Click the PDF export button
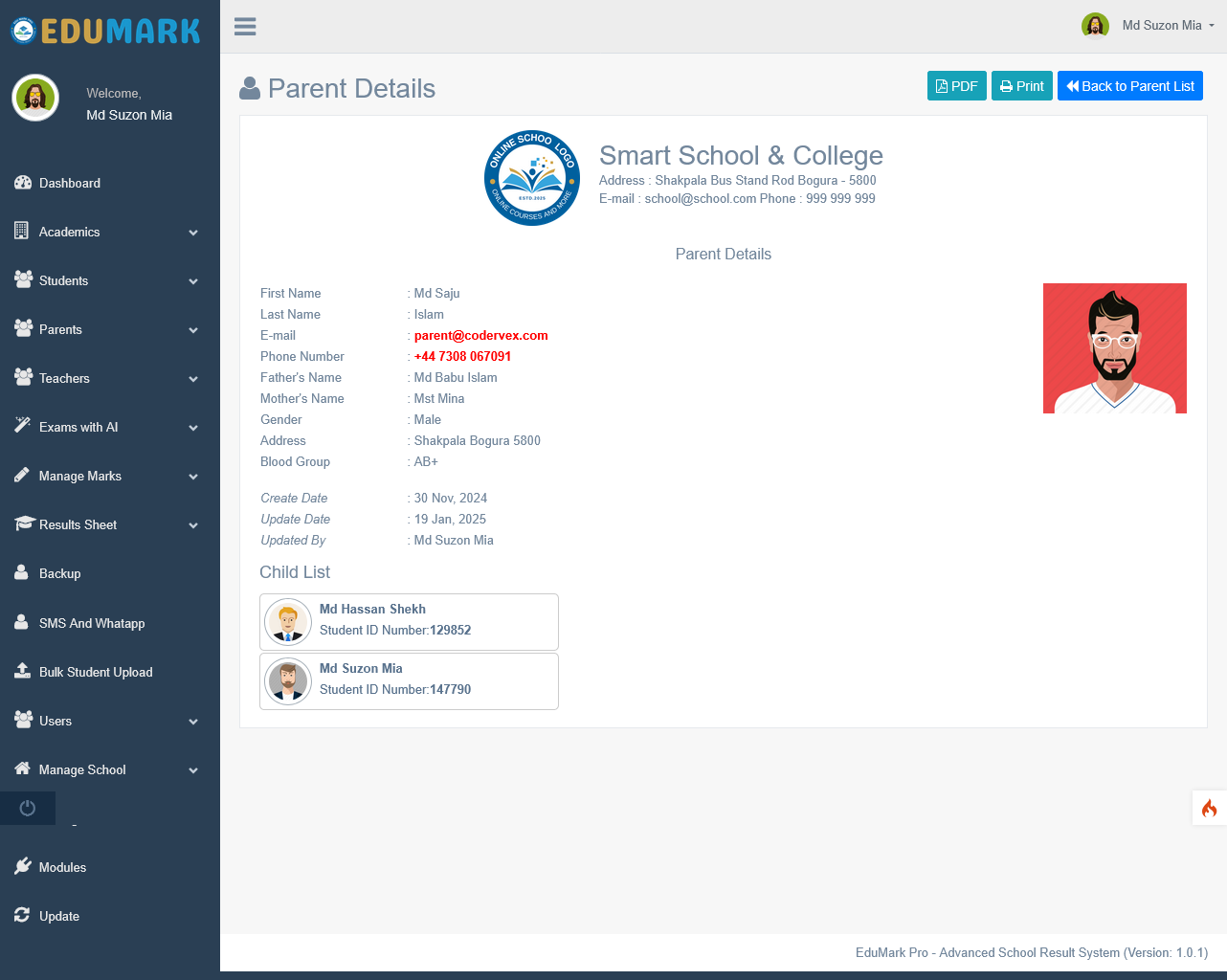 click(x=956, y=85)
